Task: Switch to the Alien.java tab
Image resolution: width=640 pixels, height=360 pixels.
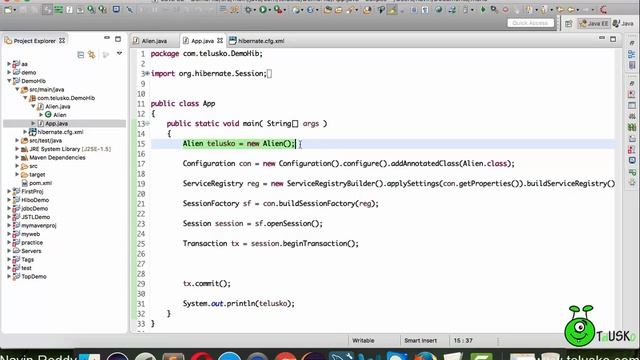Action: [x=154, y=41]
